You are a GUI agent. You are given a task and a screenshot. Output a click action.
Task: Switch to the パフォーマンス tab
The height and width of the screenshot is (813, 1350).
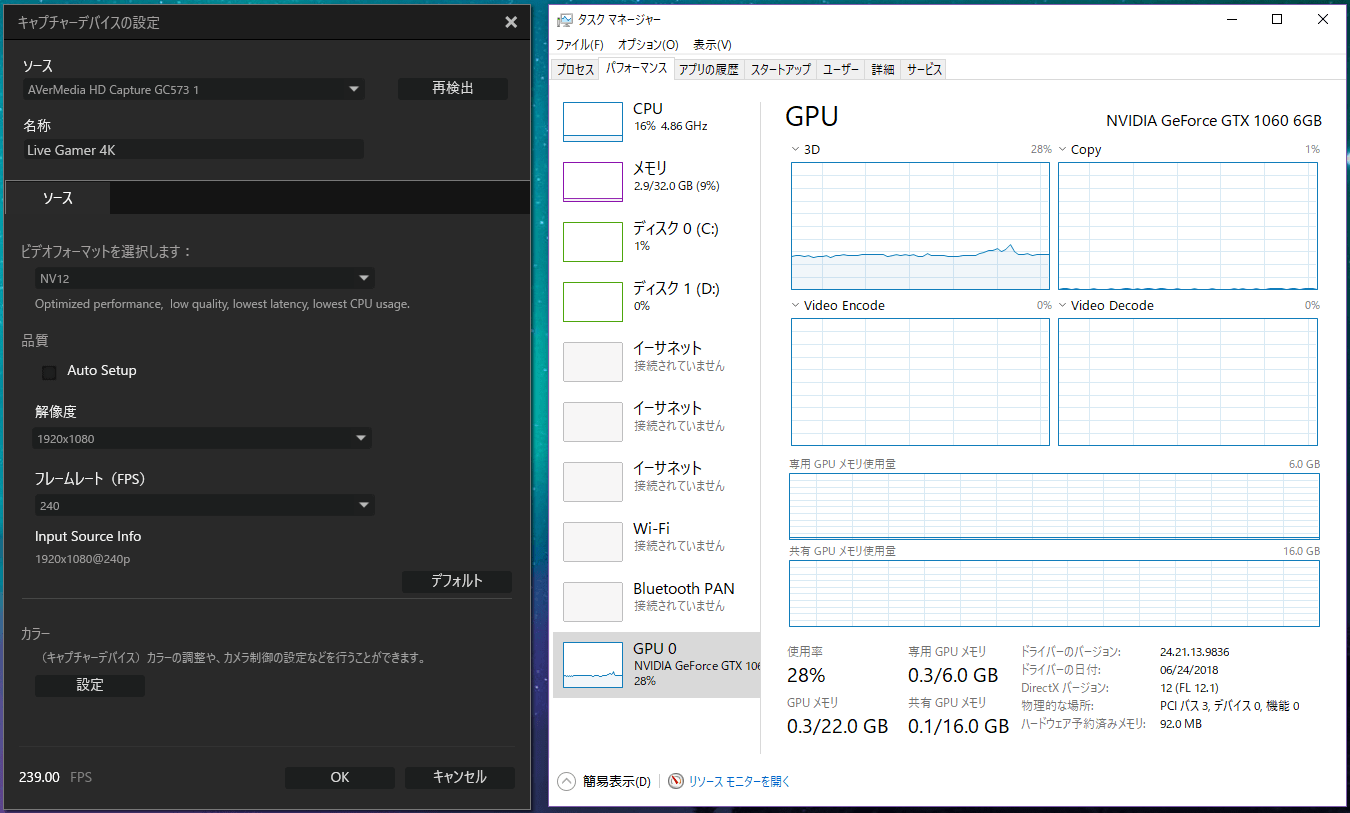tap(636, 69)
